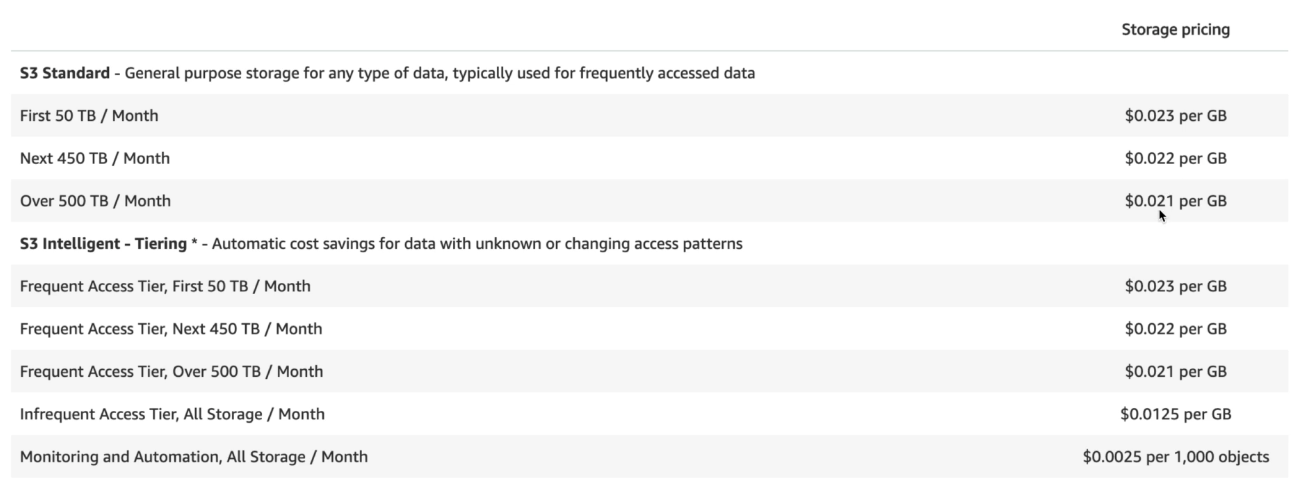Select the First 50 TB / Month row

[x=89, y=116]
